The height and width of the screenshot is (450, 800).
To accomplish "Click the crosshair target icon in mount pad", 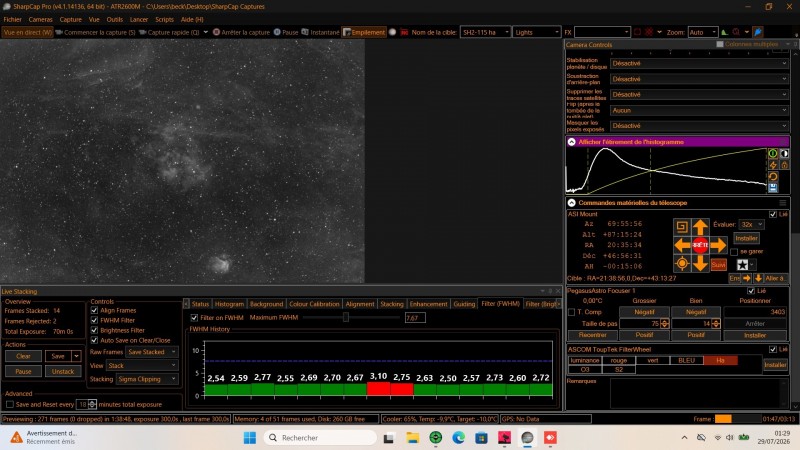I will coord(682,264).
